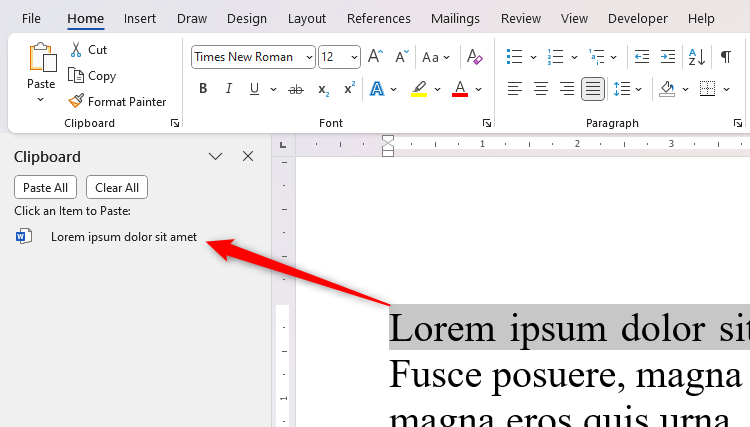Click the highlighted 'Lorem ipsum dolor' line

pyautogui.click(x=569, y=328)
